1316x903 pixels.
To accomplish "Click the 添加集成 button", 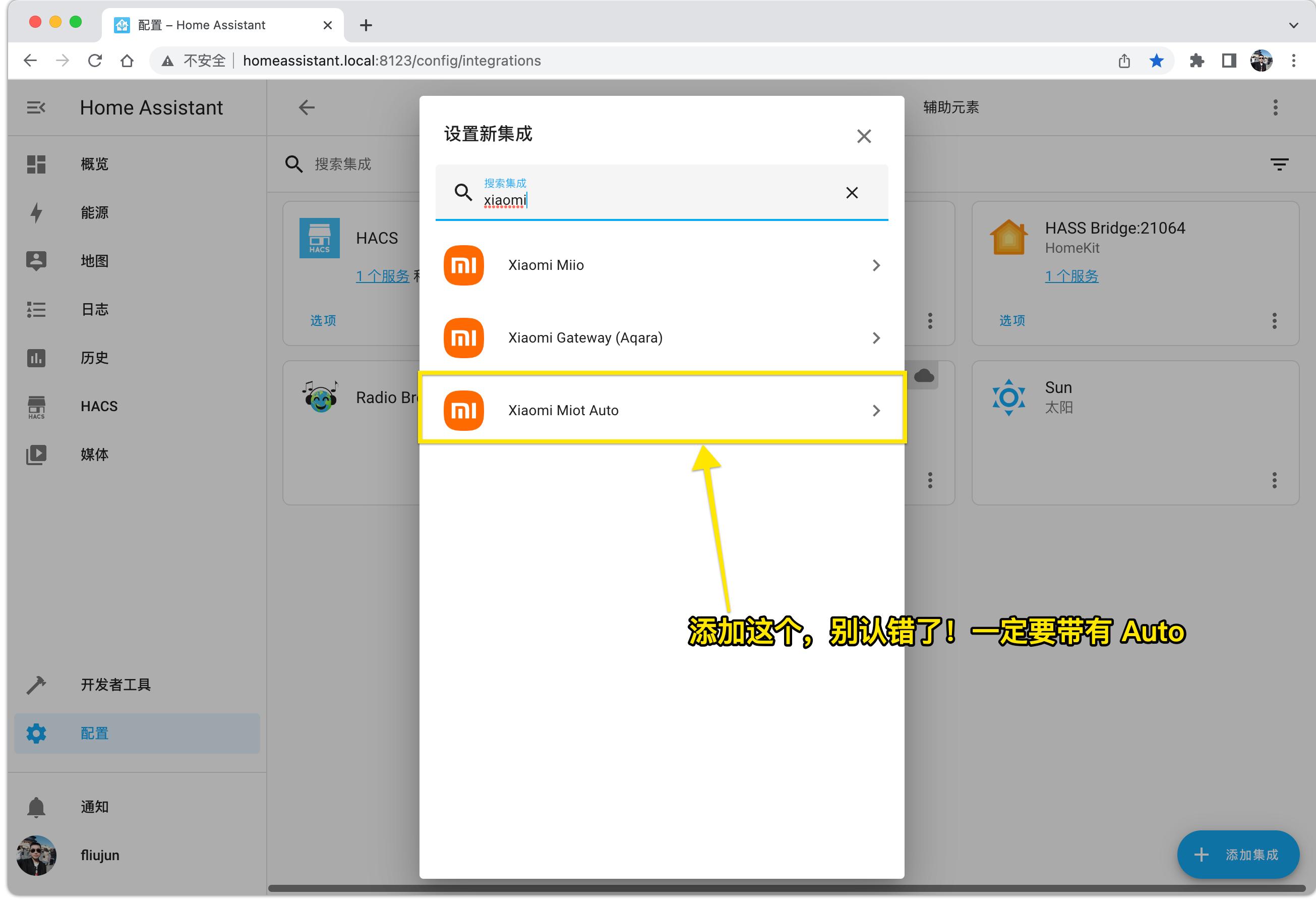I will pos(1238,854).
